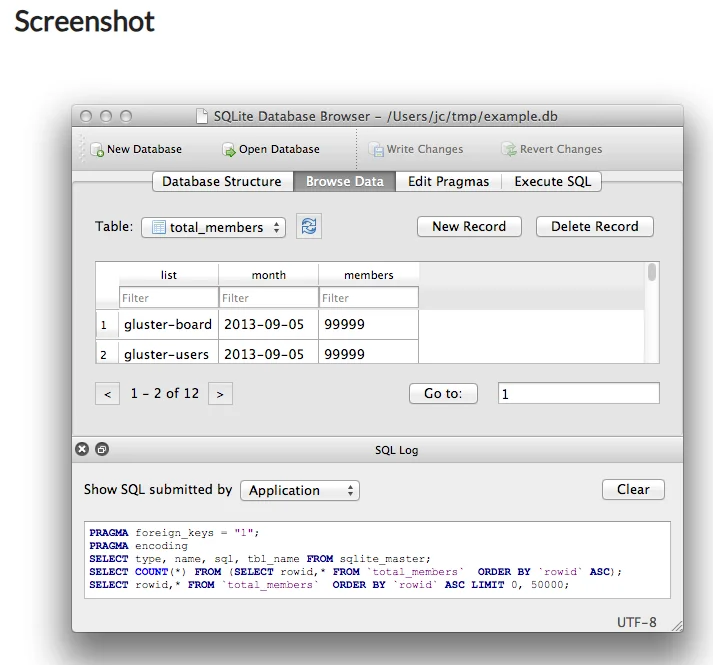Click the Open Database toolbar icon
The height and width of the screenshot is (665, 713).
click(x=229, y=150)
